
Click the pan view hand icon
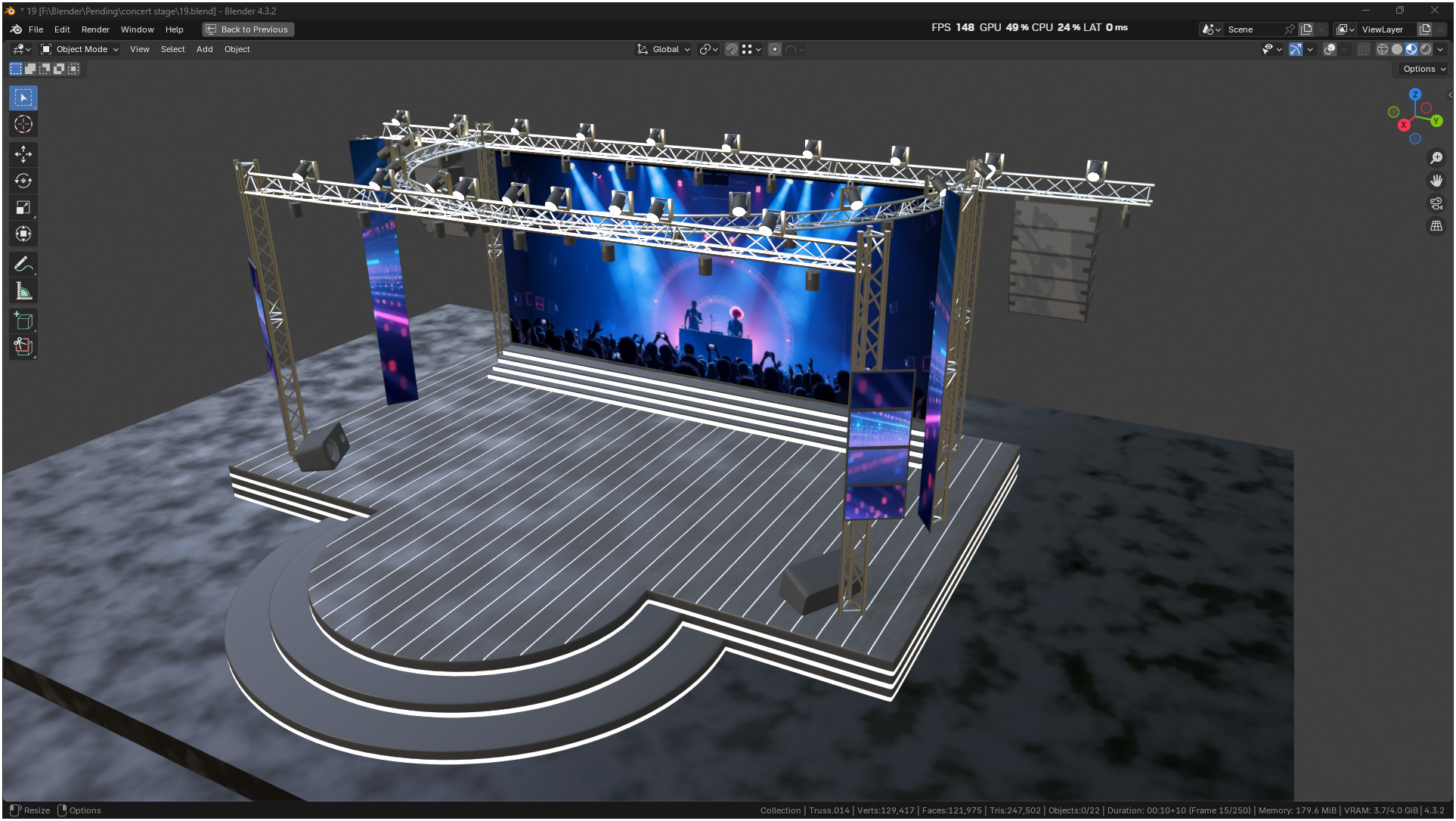click(x=1436, y=181)
